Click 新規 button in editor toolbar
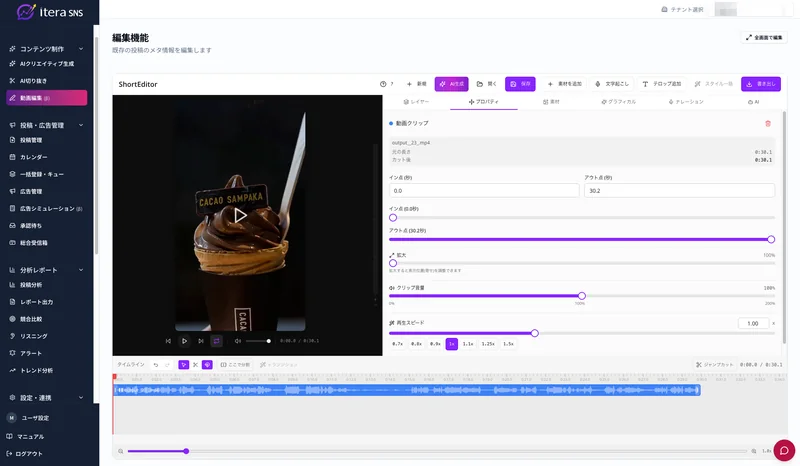This screenshot has width=800, height=466. click(416, 84)
